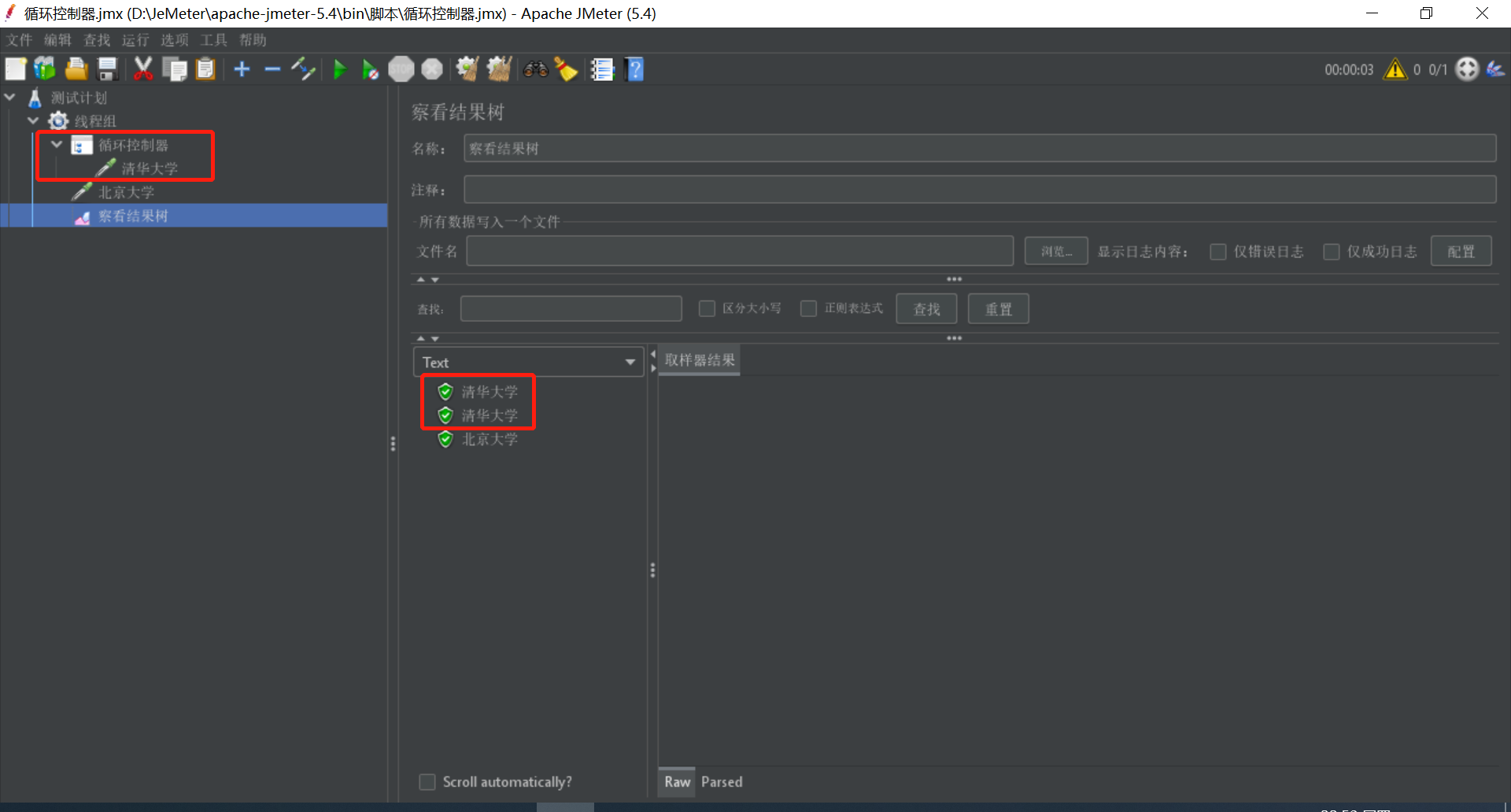The image size is (1511, 812).
Task: Click the Stop test icon
Action: (x=401, y=69)
